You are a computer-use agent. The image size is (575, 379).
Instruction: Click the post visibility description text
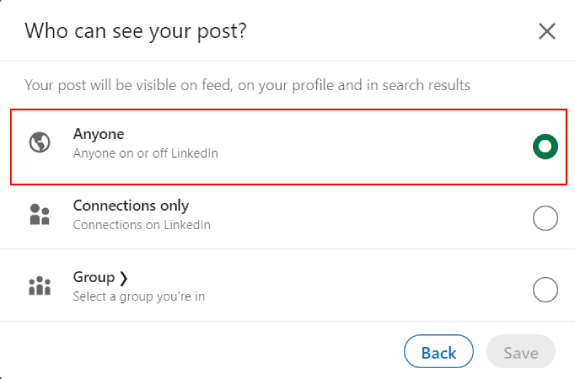click(247, 85)
